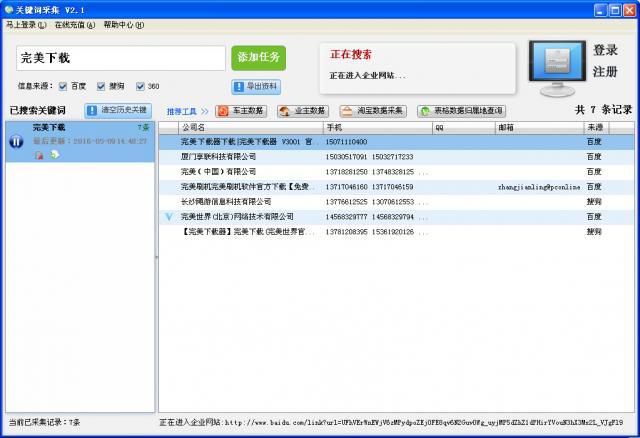
Task: Select the 长沙网游信息科技有限公司 row
Action: click(397, 202)
